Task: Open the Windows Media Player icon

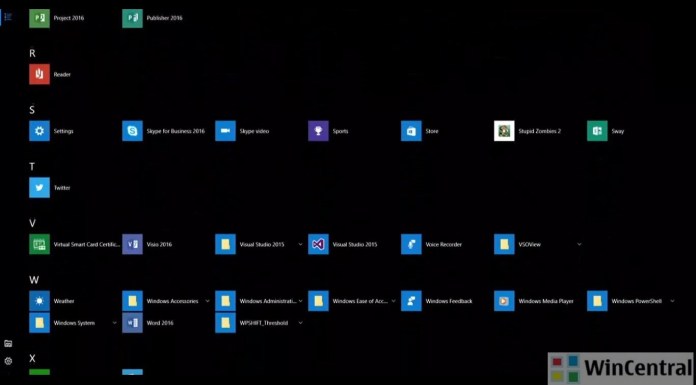Action: tap(504, 301)
